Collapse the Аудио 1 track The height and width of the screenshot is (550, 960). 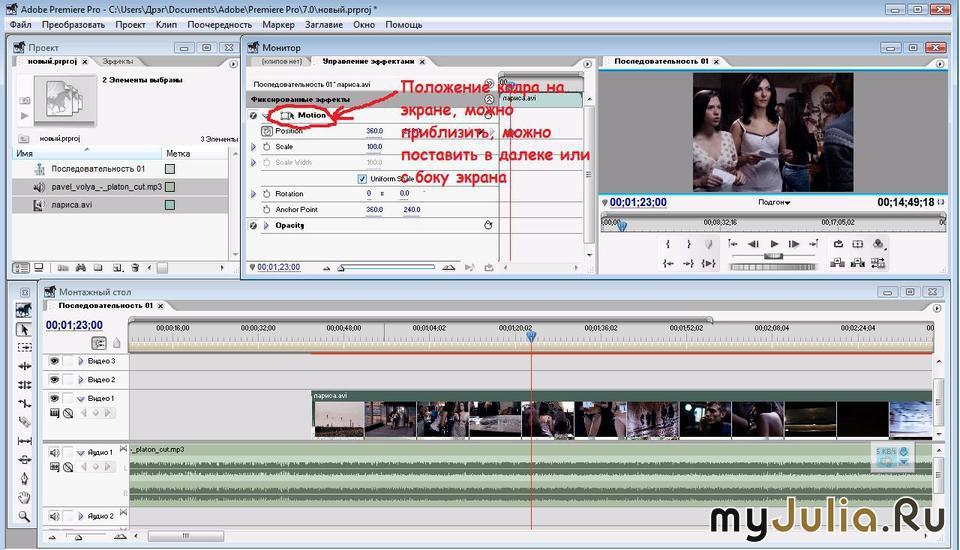coord(80,453)
